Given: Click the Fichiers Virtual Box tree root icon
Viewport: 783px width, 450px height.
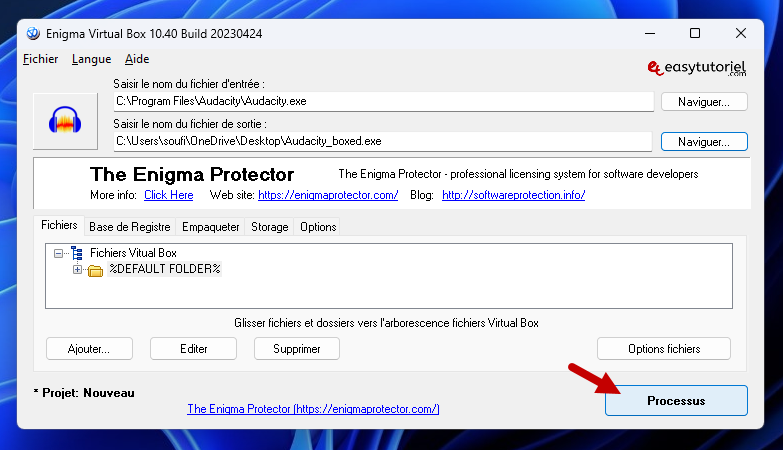Looking at the screenshot, I should [77, 253].
